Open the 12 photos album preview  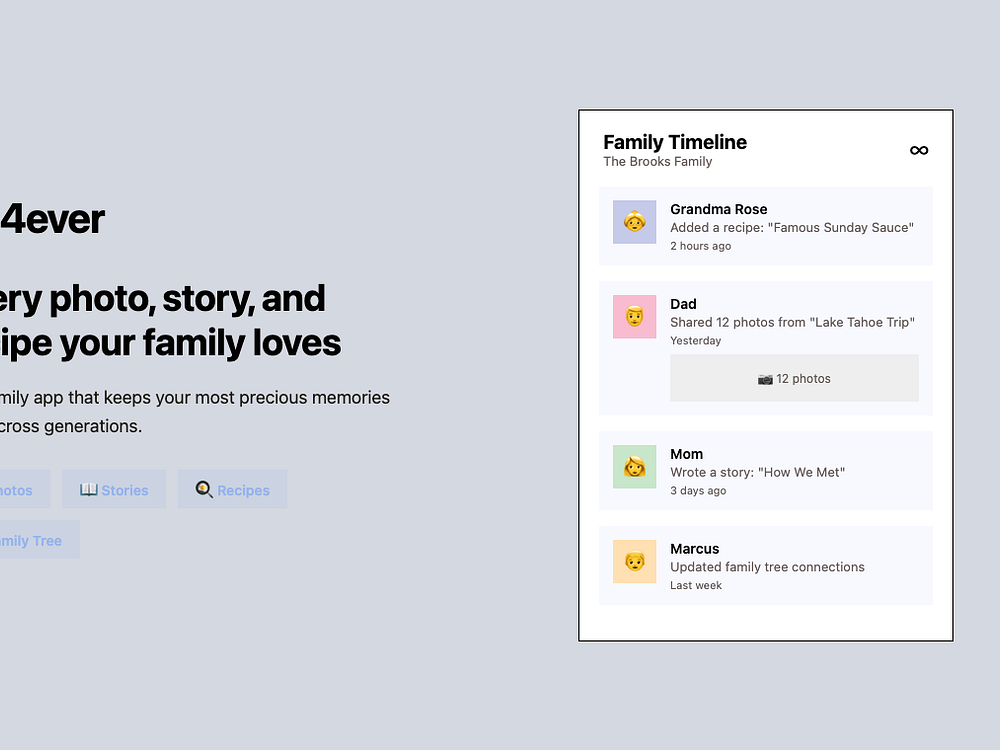click(794, 378)
